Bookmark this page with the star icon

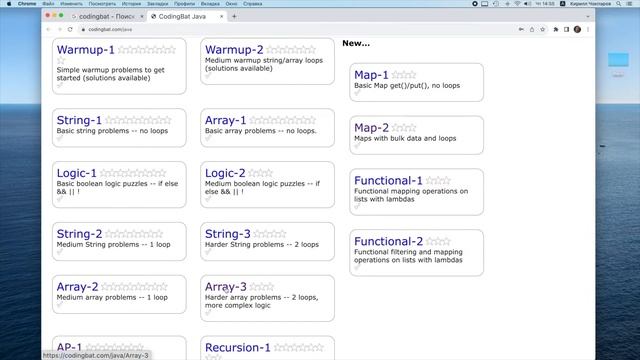pos(542,29)
